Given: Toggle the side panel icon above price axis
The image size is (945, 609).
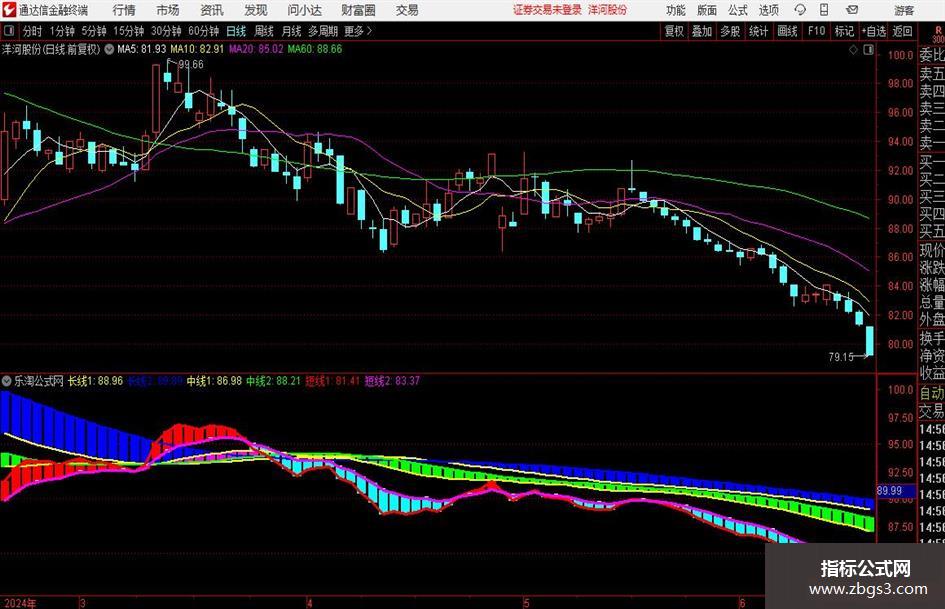Looking at the screenshot, I should click(868, 50).
